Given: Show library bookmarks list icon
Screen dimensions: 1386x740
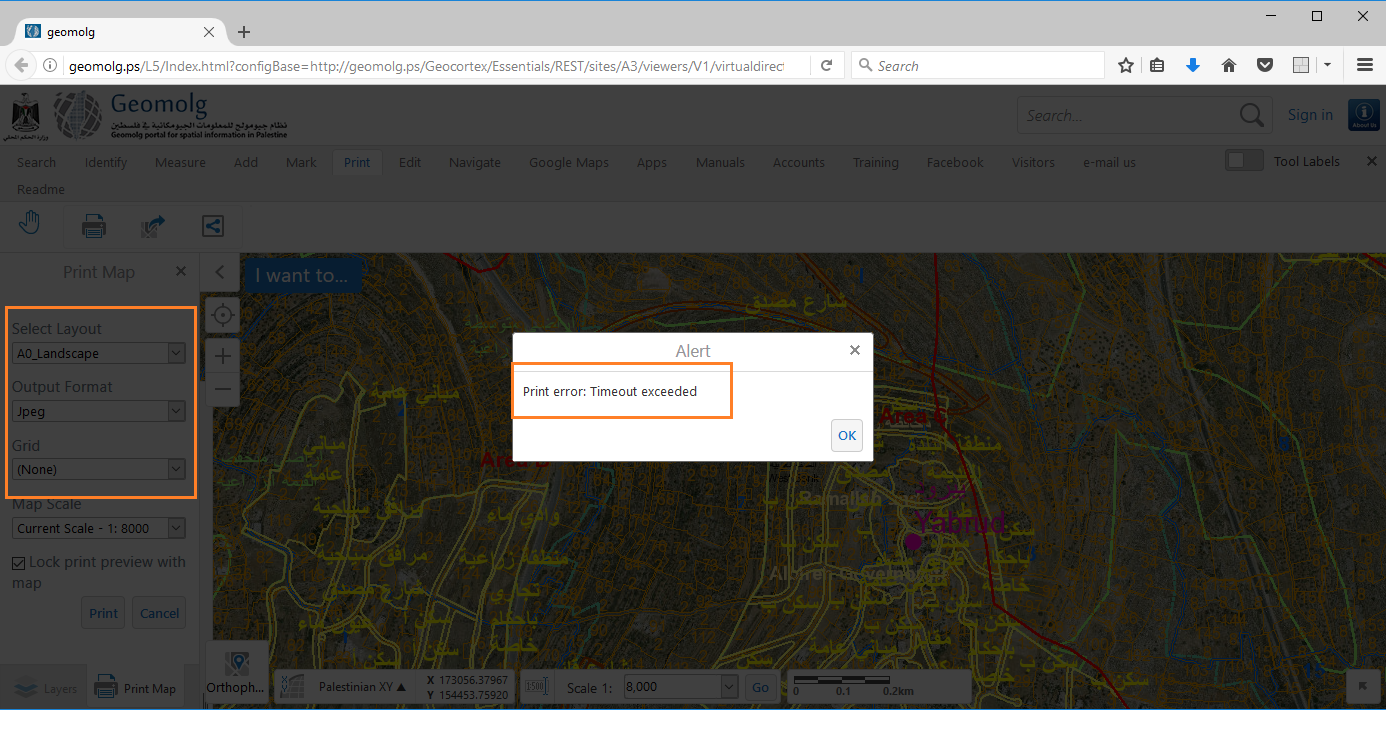Looking at the screenshot, I should 1157,65.
